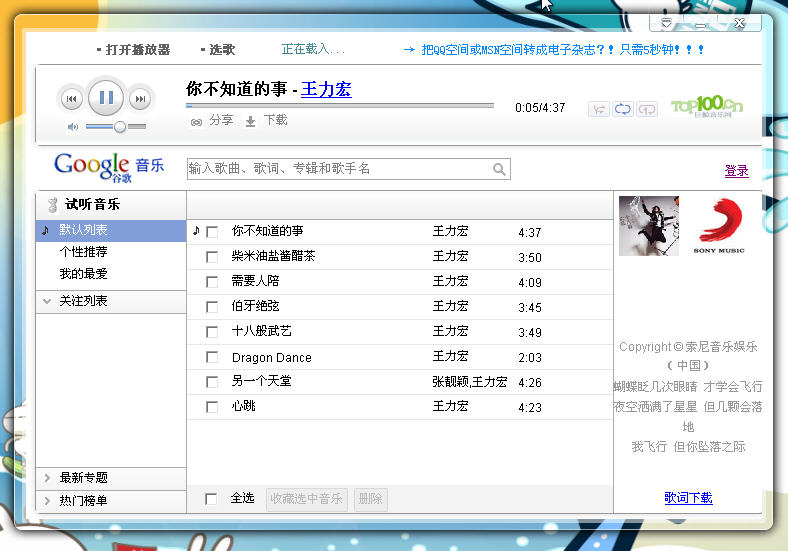Click the Sony Music logo
Image resolution: width=788 pixels, height=551 pixels.
click(719, 226)
